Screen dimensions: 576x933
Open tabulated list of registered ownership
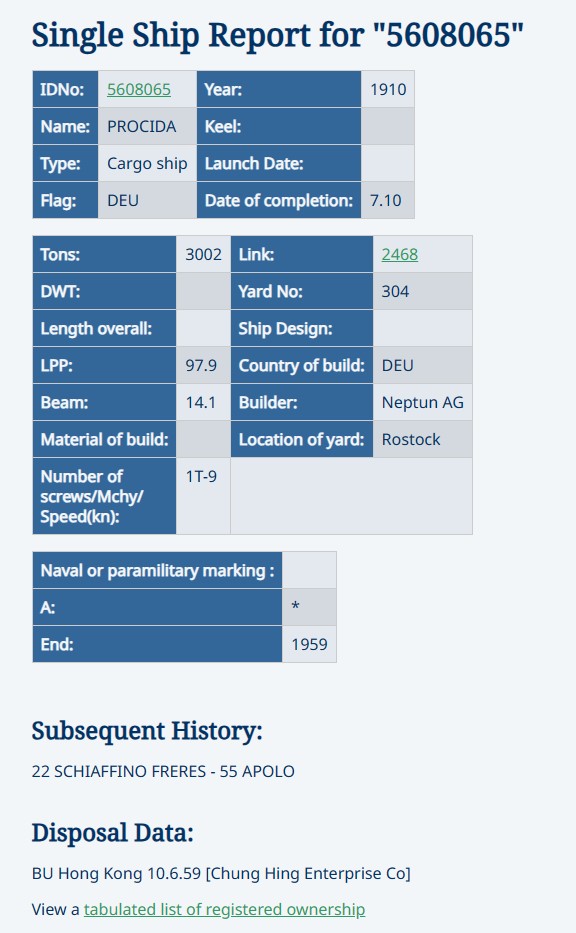(x=224, y=909)
